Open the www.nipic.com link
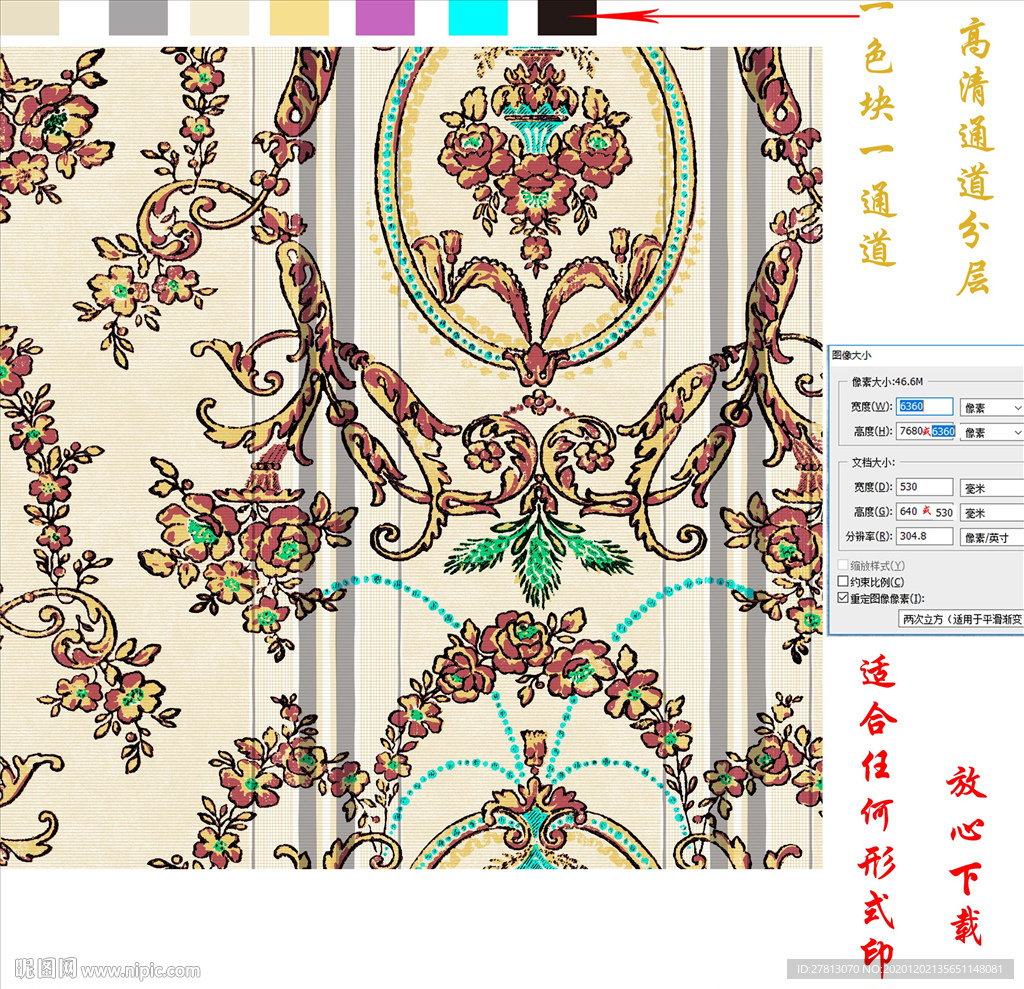 141,970
